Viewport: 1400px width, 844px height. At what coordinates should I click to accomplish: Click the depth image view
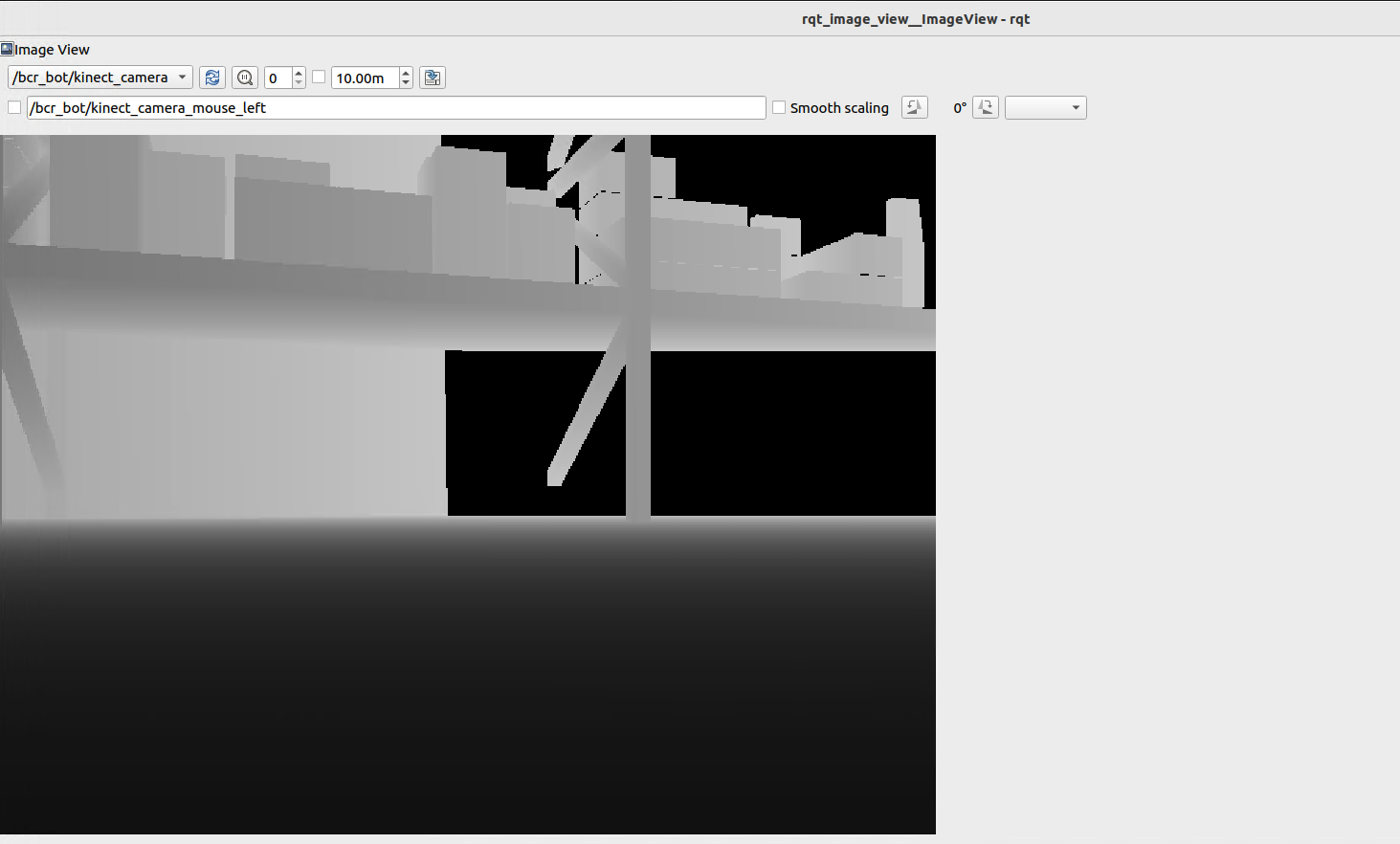pos(468,484)
